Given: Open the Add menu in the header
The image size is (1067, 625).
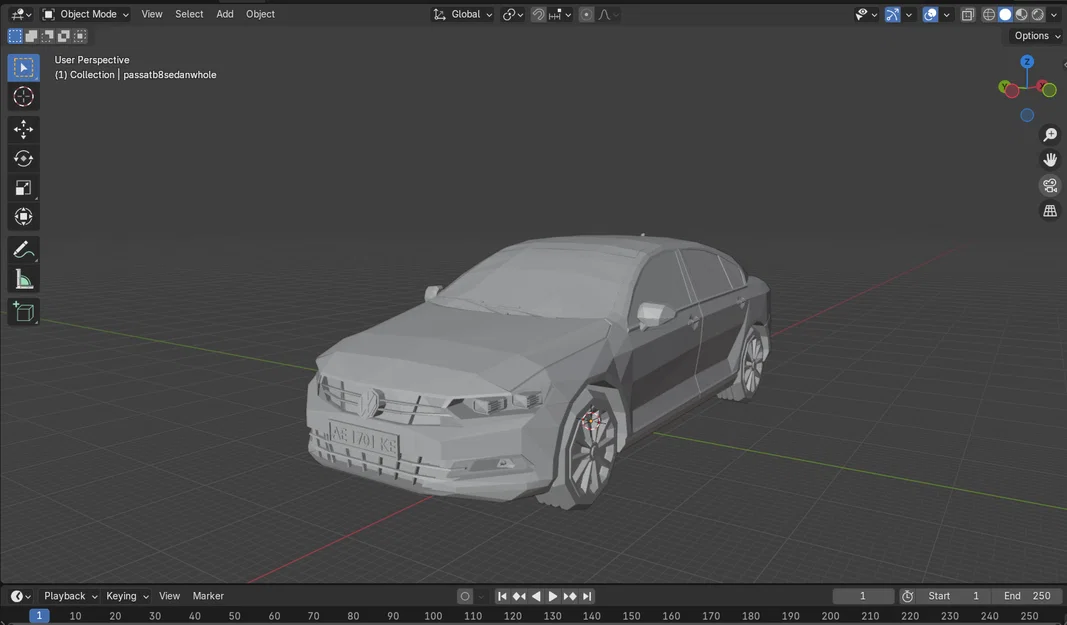Looking at the screenshot, I should pyautogui.click(x=224, y=14).
